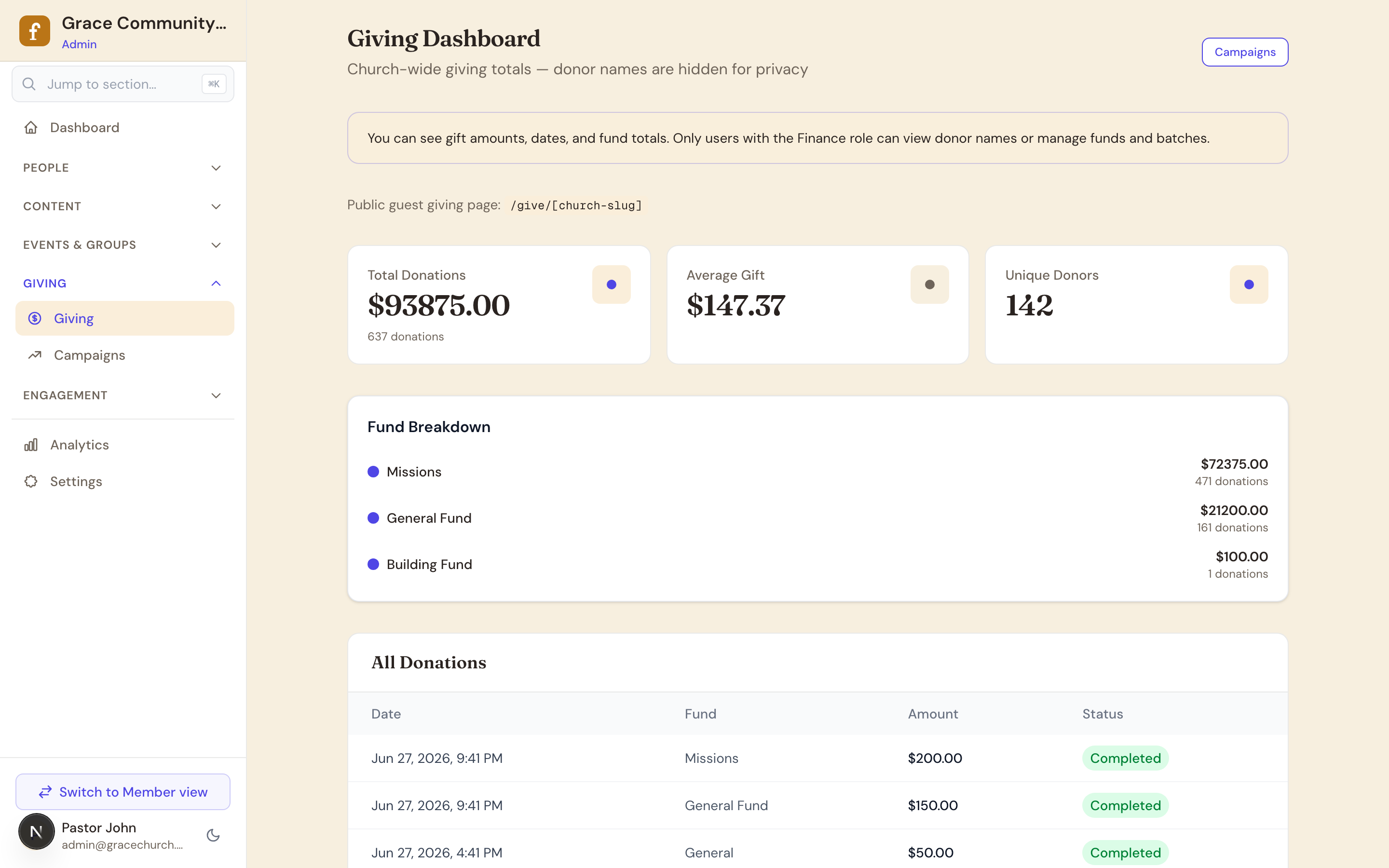Click the $100.00 Building Fund amount

(1241, 556)
